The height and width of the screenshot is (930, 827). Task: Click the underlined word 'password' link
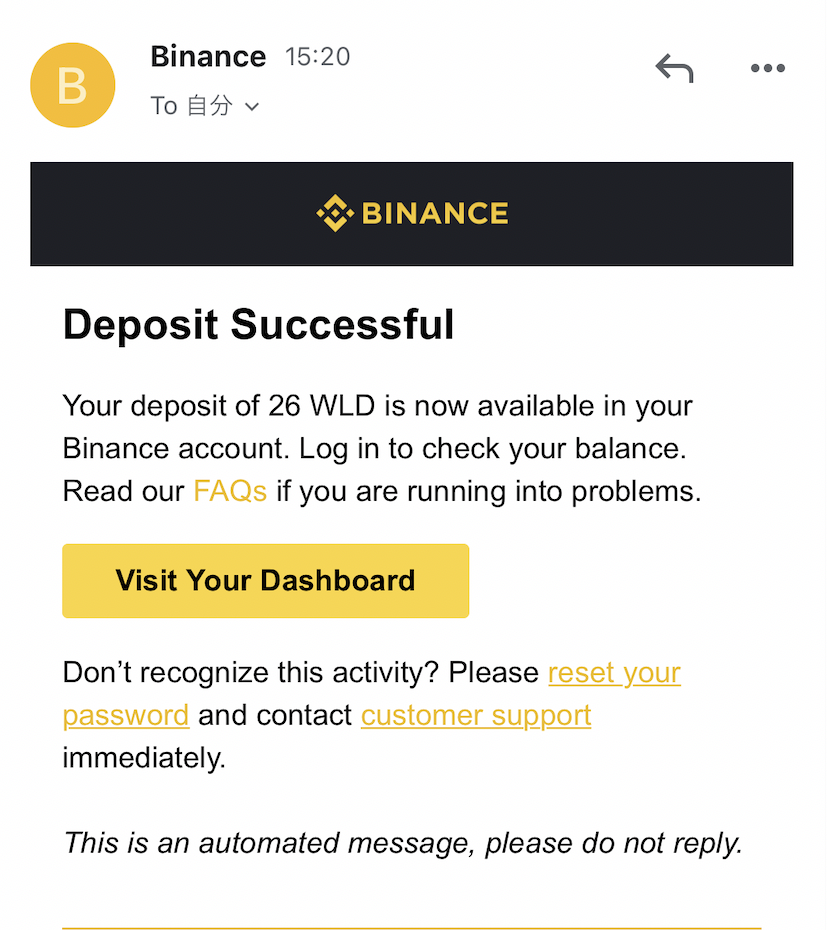click(x=126, y=716)
